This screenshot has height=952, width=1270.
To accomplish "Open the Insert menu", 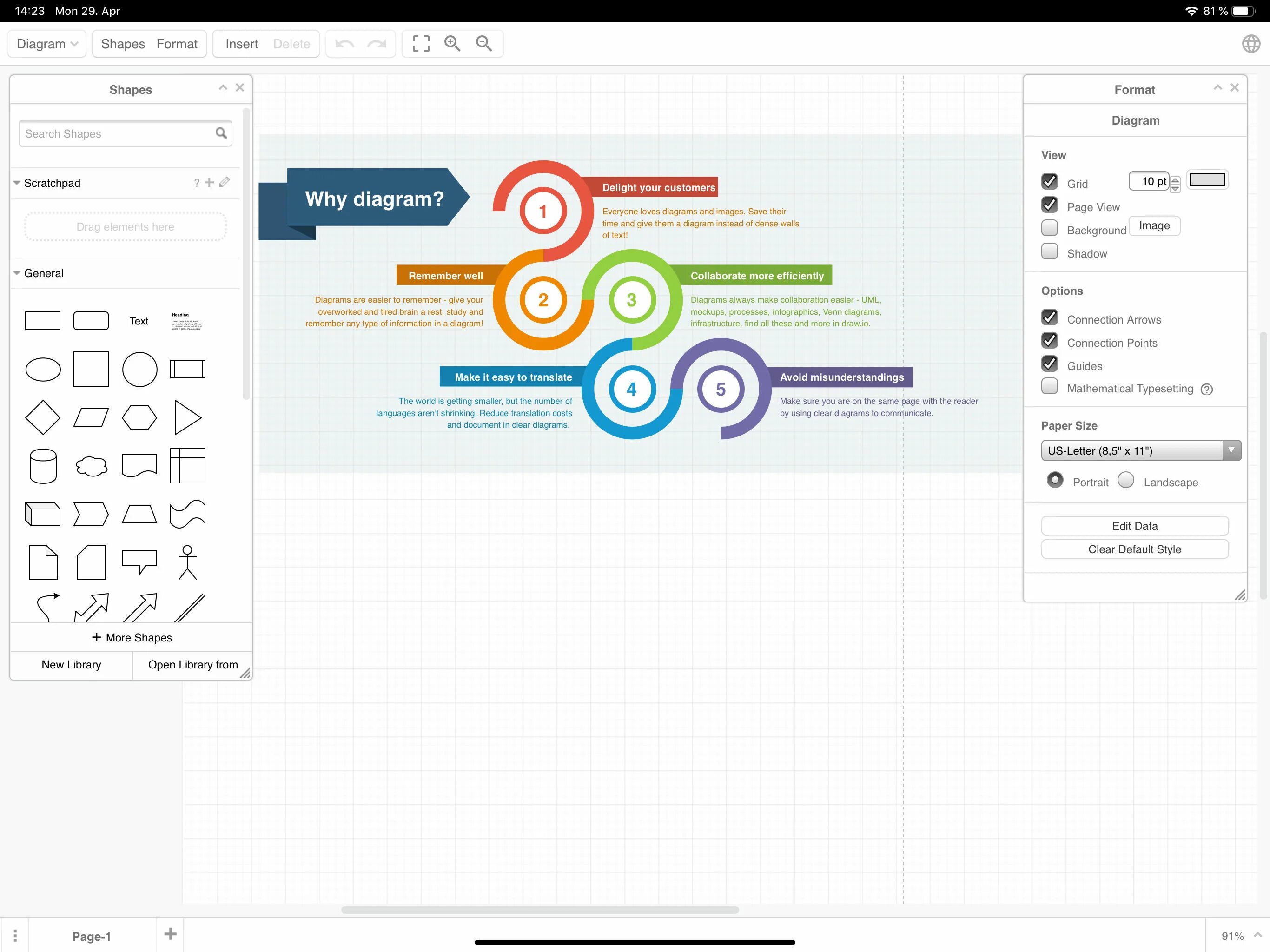I will [241, 44].
